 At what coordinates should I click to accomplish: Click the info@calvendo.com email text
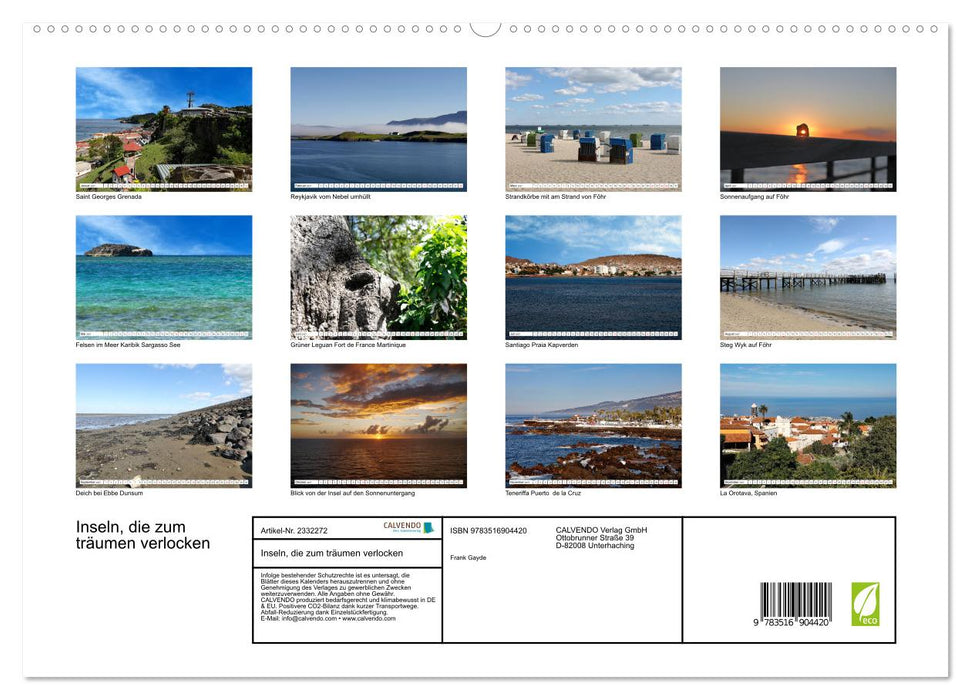(x=309, y=618)
